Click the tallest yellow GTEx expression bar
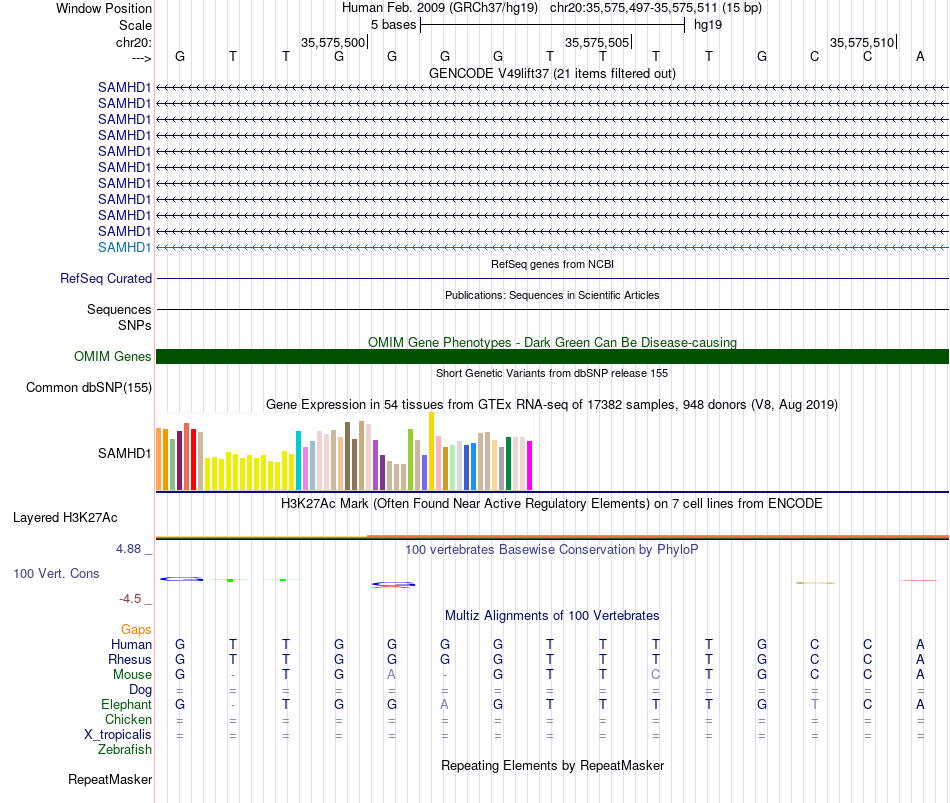The width and height of the screenshot is (950, 803). coord(431,451)
